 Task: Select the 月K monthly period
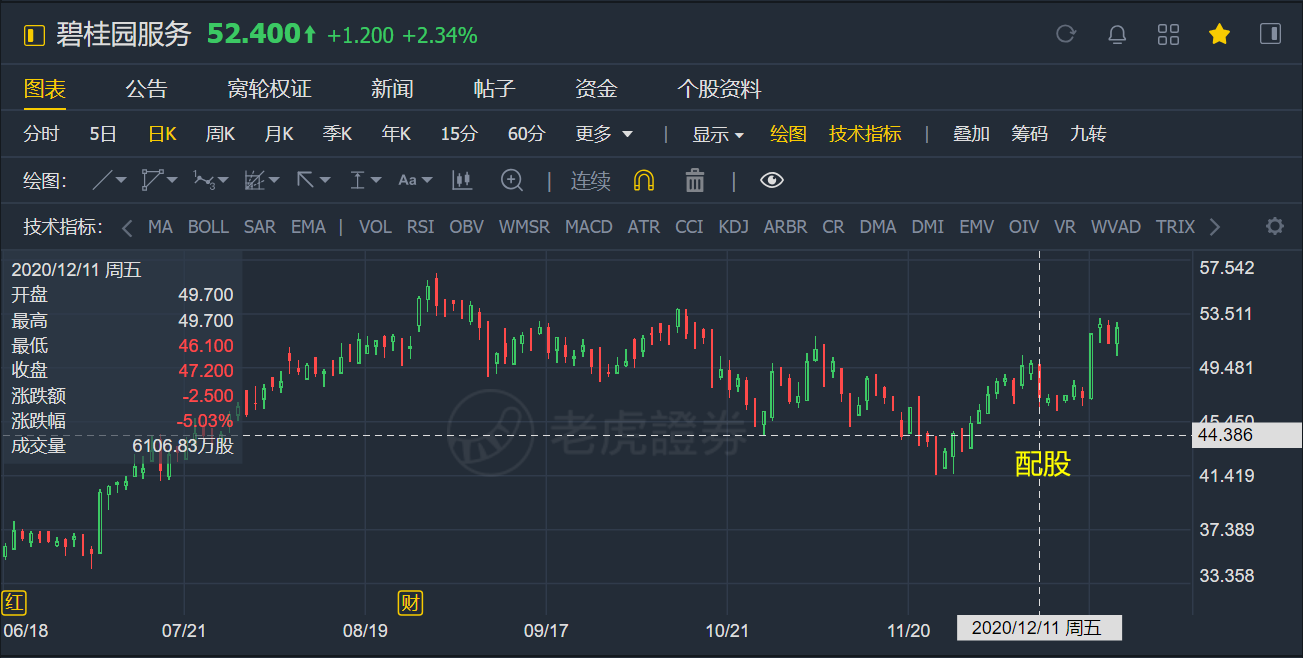click(x=279, y=134)
